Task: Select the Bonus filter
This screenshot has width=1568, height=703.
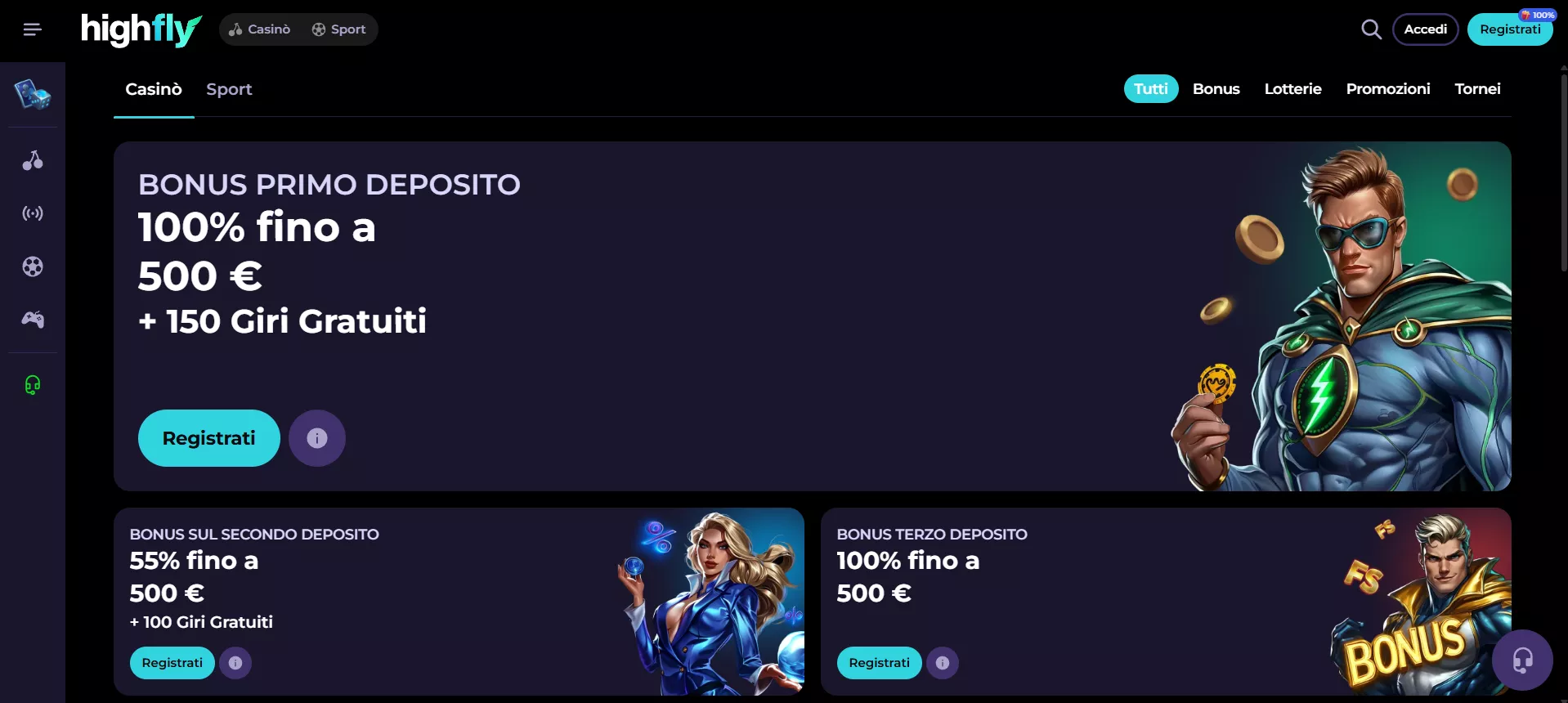Action: point(1216,89)
